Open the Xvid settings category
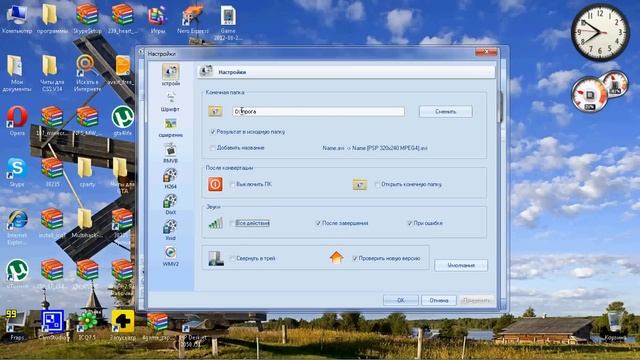Screen dimensions: 640x360 (x=171, y=230)
